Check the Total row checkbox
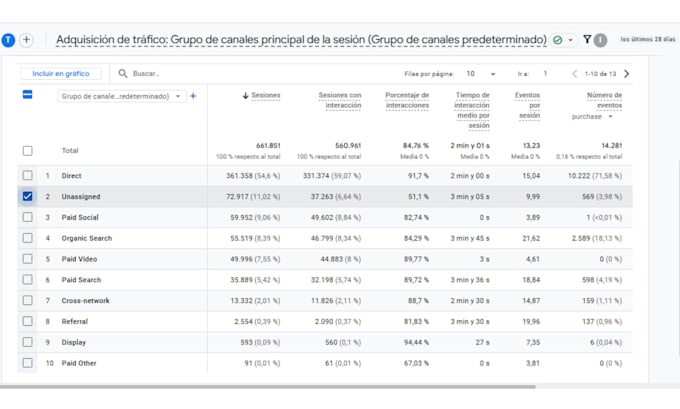Viewport: 680px width, 409px height. coord(27,151)
